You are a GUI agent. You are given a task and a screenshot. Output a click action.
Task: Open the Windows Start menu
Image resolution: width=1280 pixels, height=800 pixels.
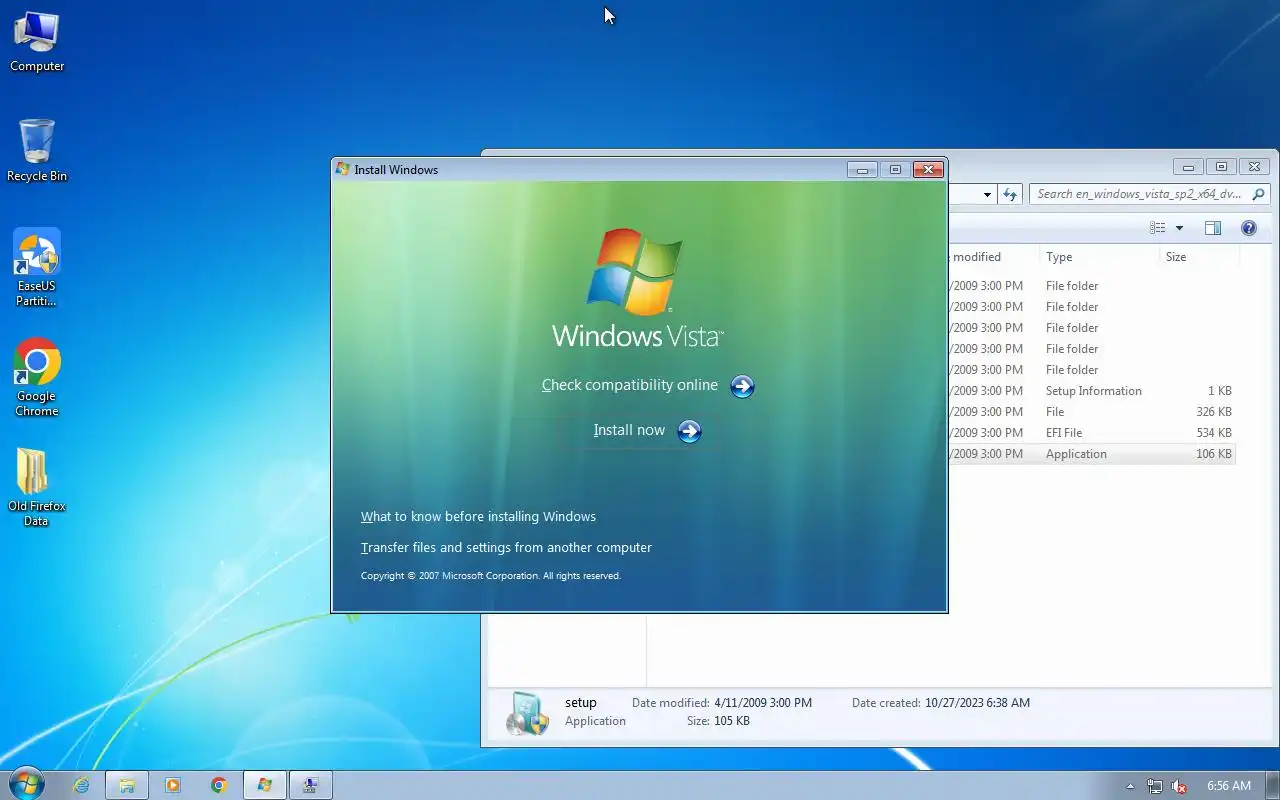point(27,785)
